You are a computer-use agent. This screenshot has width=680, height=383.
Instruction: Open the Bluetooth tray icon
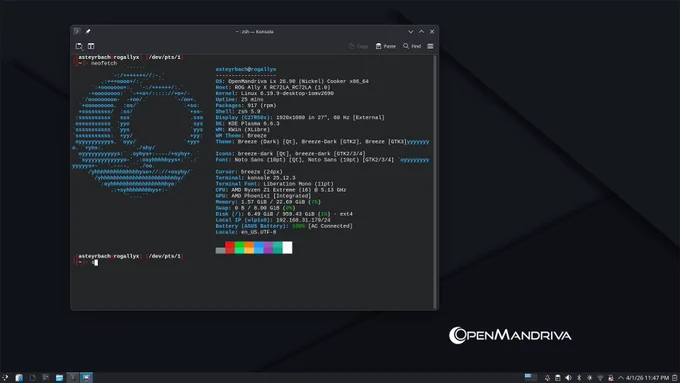[579, 378]
